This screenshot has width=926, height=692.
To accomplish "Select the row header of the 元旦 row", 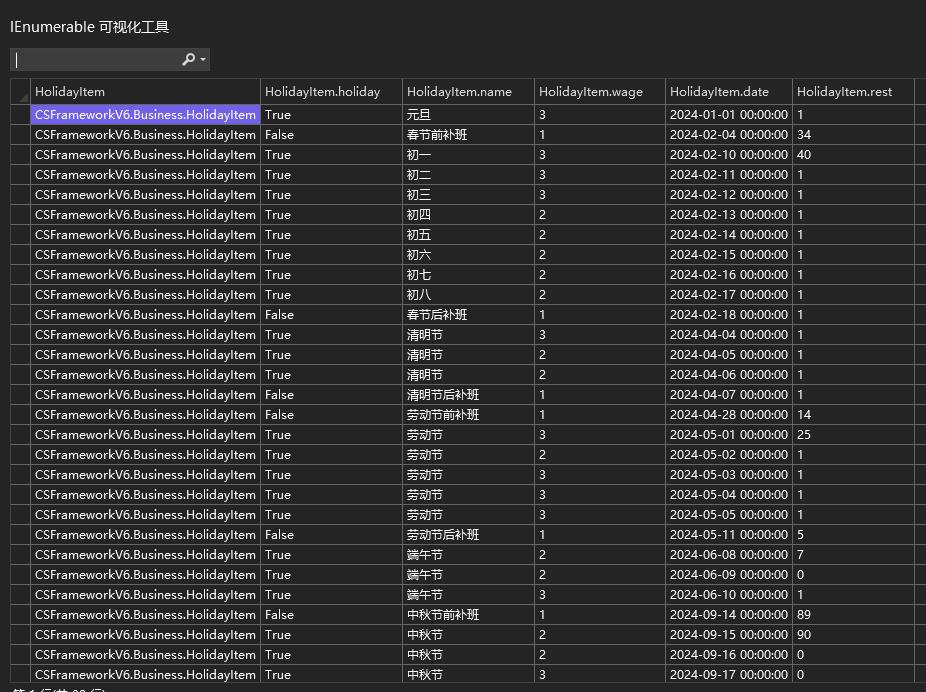I will coord(20,115).
